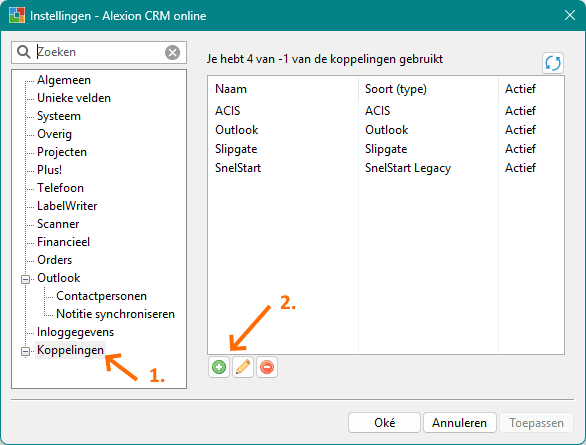Clear the search field with the X icon
The height and width of the screenshot is (445, 586).
[172, 52]
